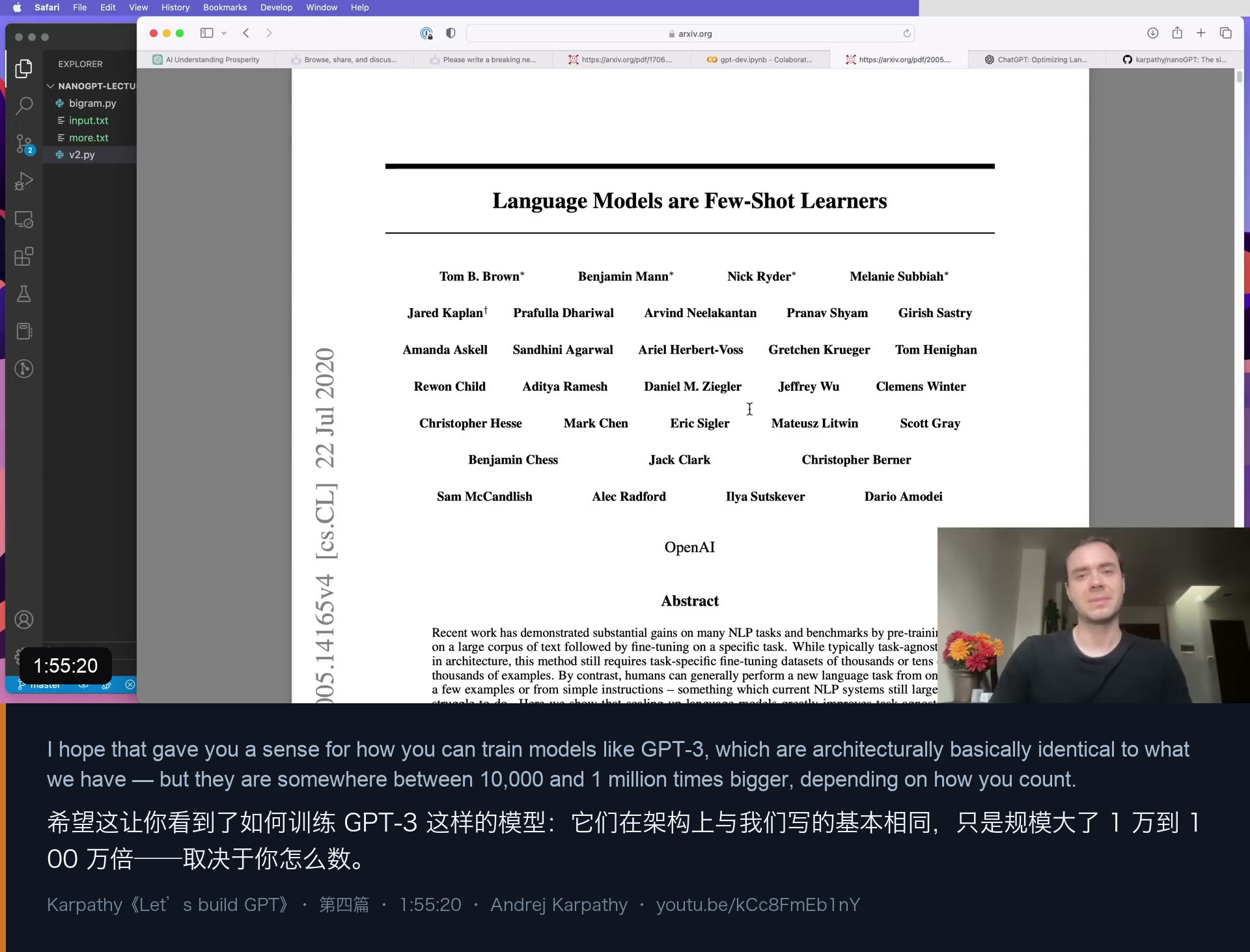Open more.txt in the Explorer
The height and width of the screenshot is (952, 1250).
(x=90, y=137)
